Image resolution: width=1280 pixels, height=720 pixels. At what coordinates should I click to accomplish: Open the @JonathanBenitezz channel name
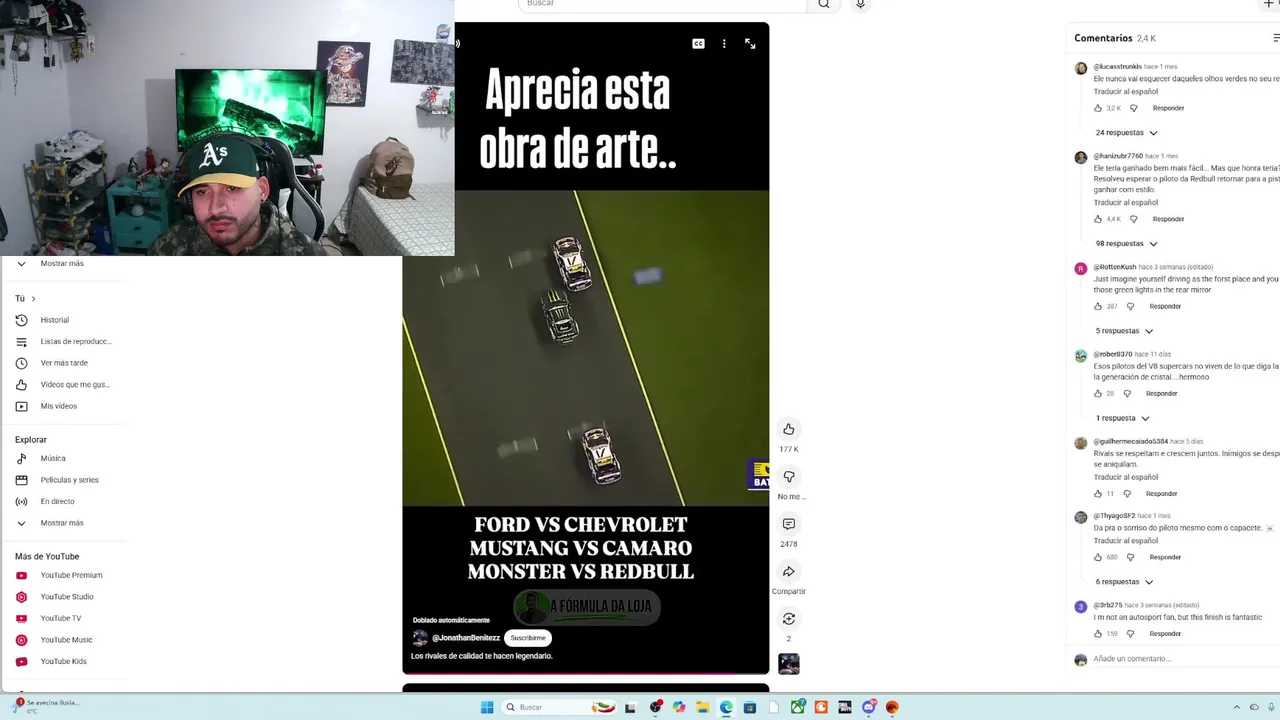click(x=466, y=638)
